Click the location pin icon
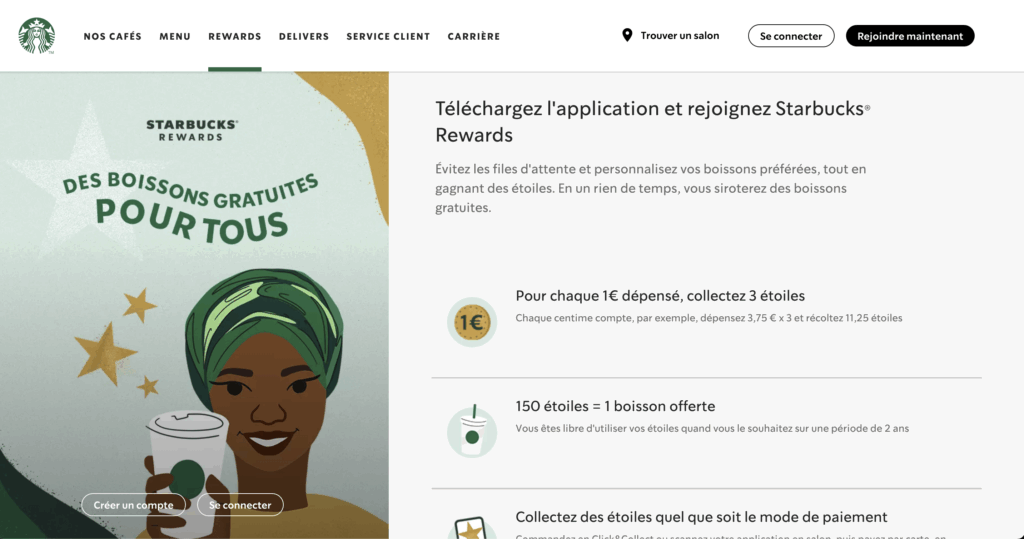Image resolution: width=1024 pixels, height=539 pixels. 627,35
